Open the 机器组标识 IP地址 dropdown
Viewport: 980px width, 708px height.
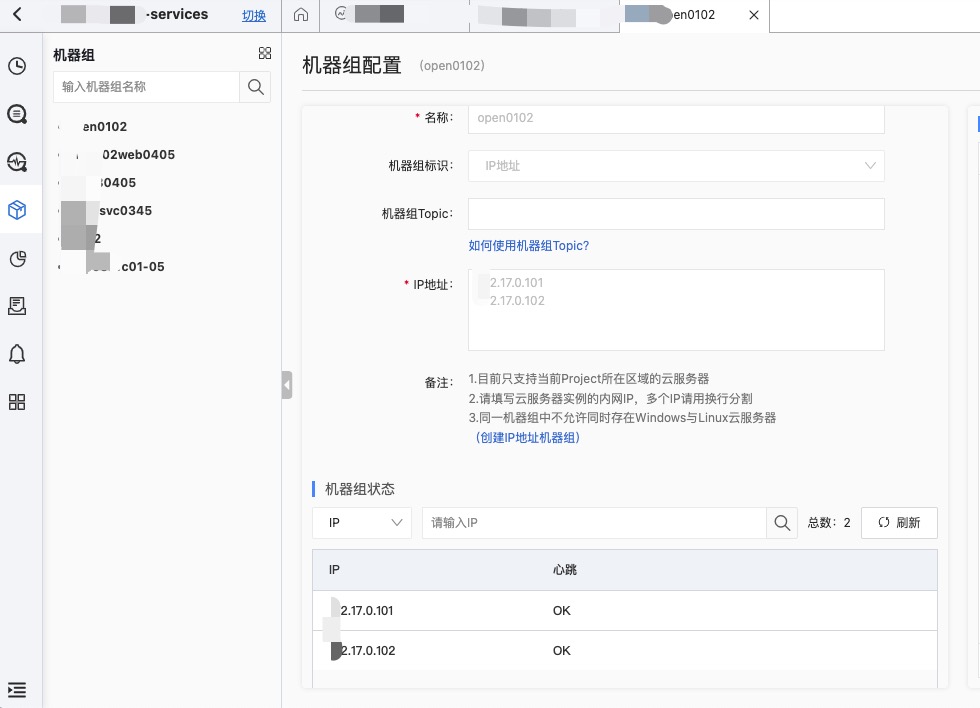click(x=676, y=166)
